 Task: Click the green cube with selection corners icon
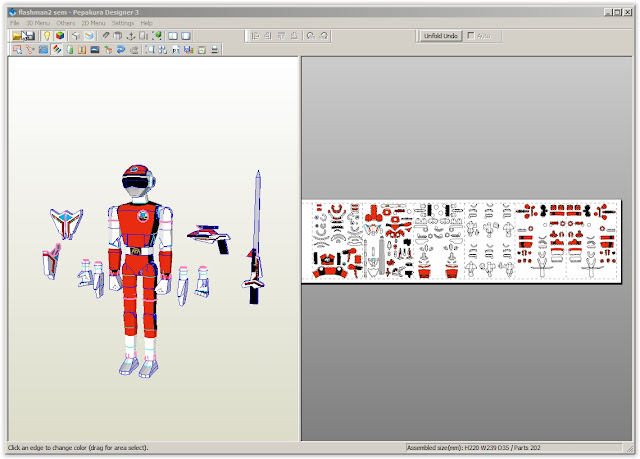[157, 36]
